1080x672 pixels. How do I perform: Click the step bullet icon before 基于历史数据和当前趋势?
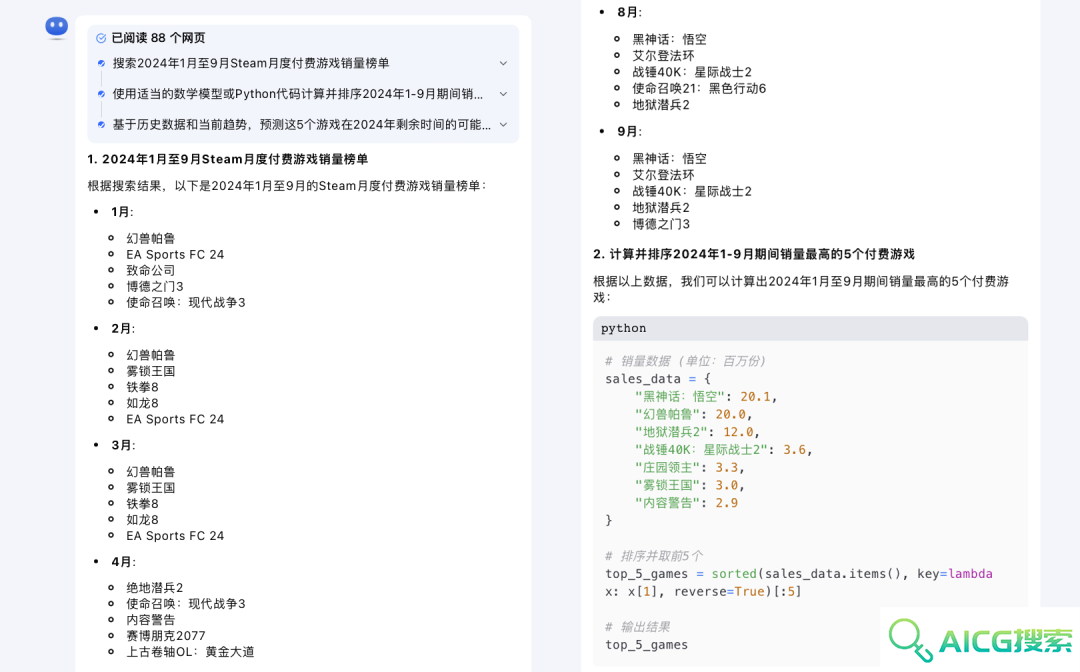click(101, 125)
